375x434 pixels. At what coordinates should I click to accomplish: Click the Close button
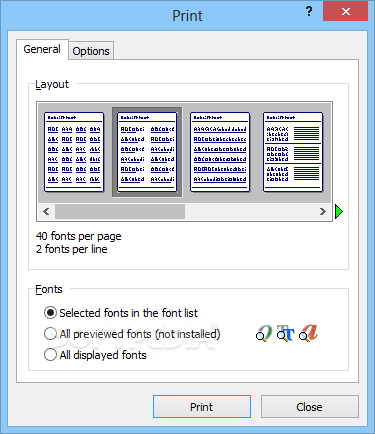point(310,407)
